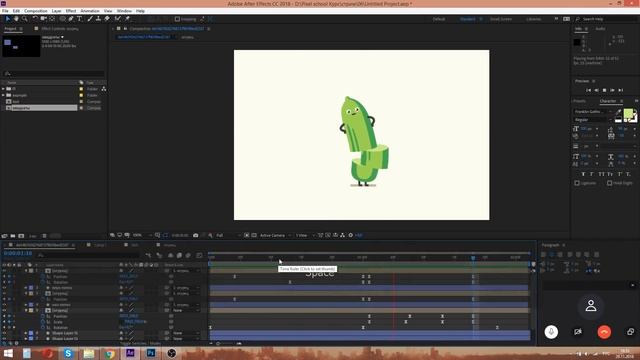This screenshot has height=360, width=640.
Task: Click the new folder icon in Project panel
Action: (13, 236)
